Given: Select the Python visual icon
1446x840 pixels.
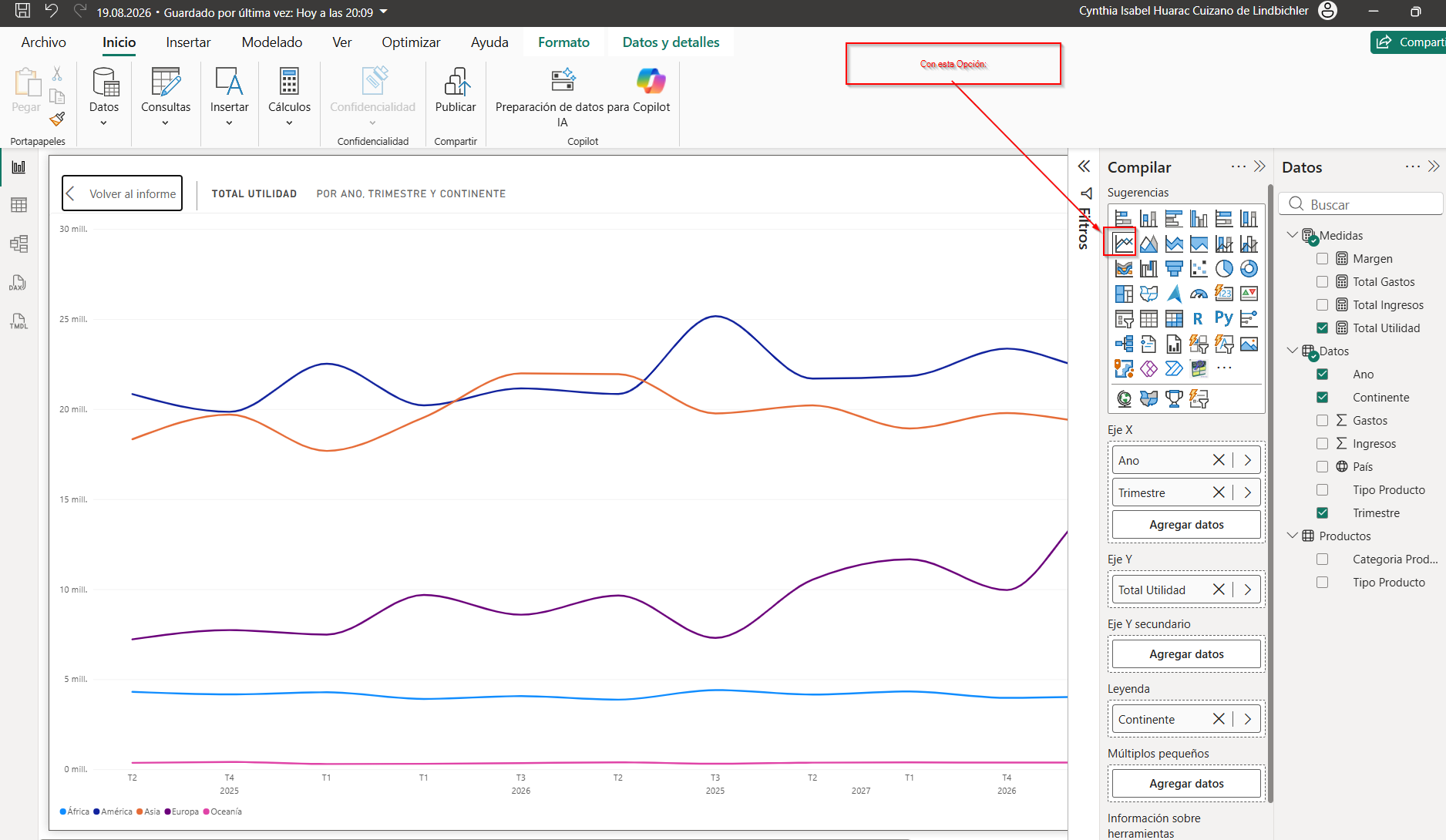Looking at the screenshot, I should [1224, 318].
